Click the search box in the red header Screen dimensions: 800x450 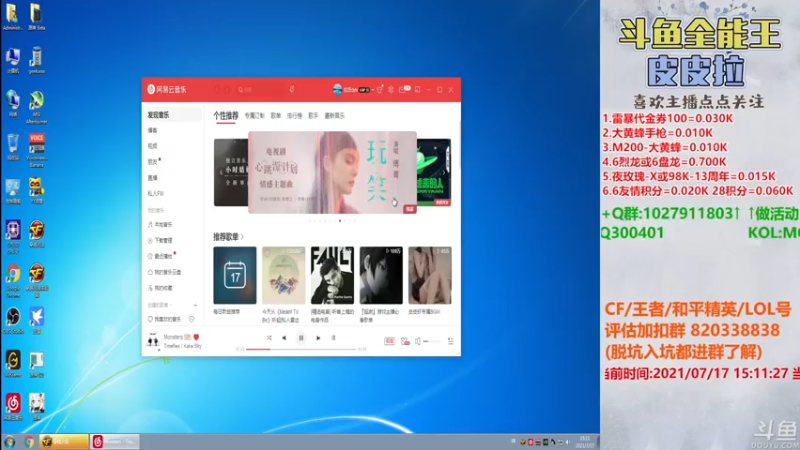point(260,89)
